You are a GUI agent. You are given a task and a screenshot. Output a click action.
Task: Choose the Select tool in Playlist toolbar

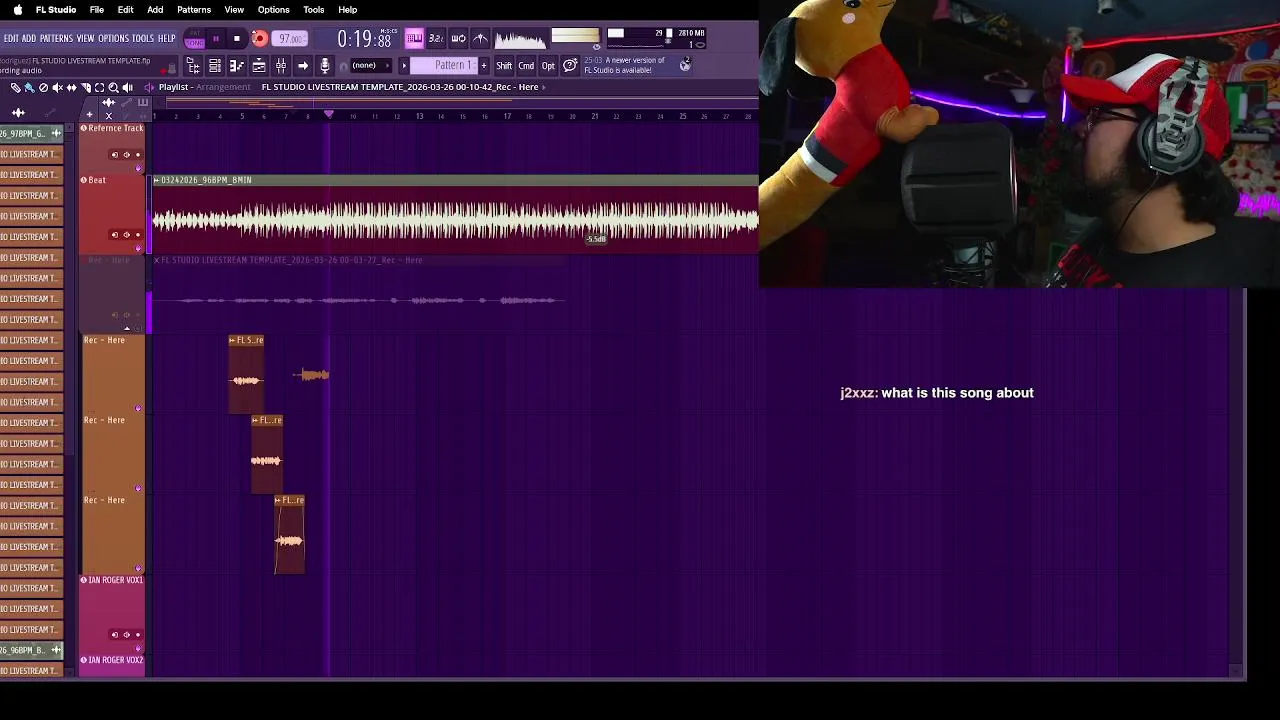(99, 87)
